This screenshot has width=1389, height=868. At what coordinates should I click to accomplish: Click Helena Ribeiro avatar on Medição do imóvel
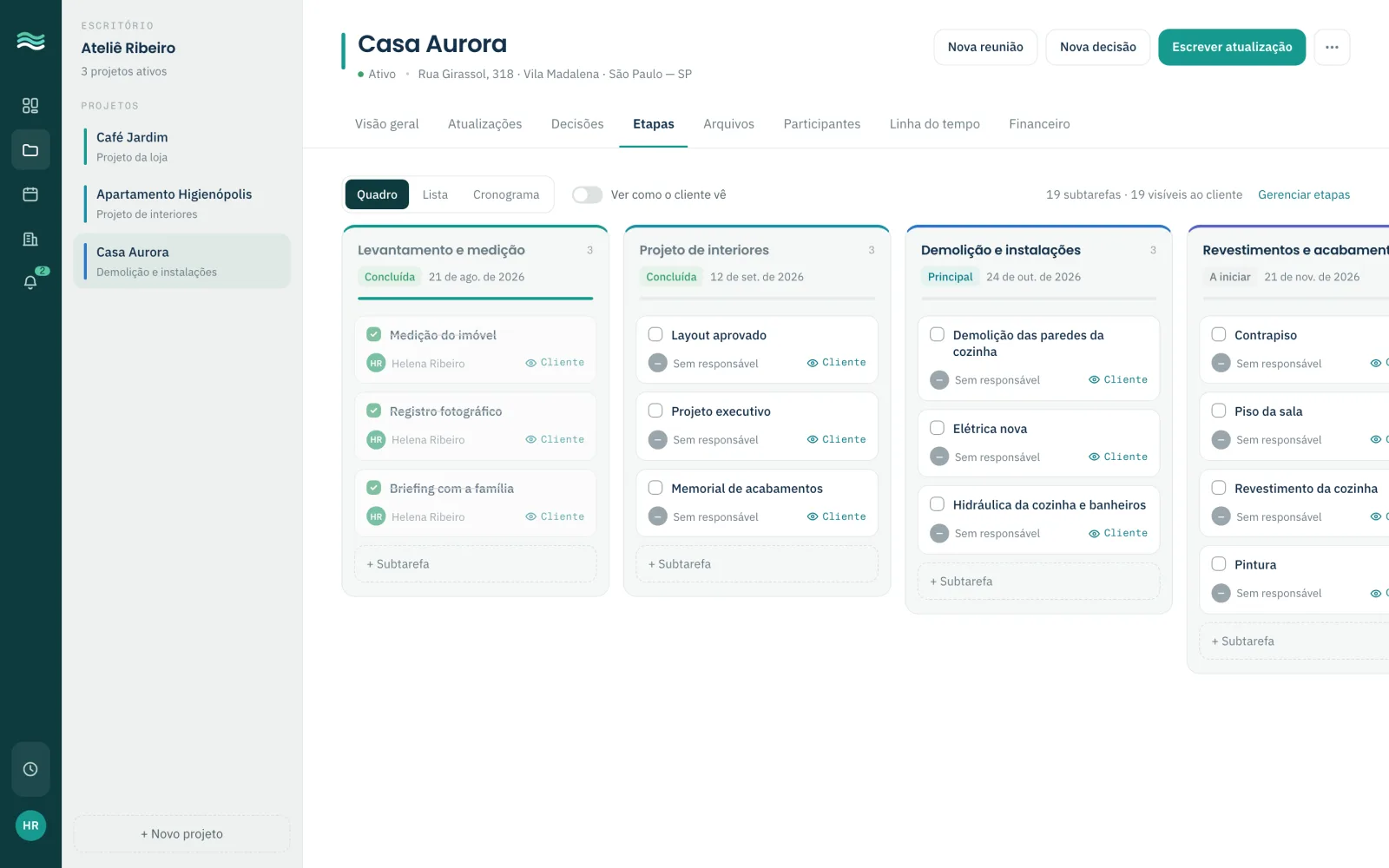click(x=376, y=364)
